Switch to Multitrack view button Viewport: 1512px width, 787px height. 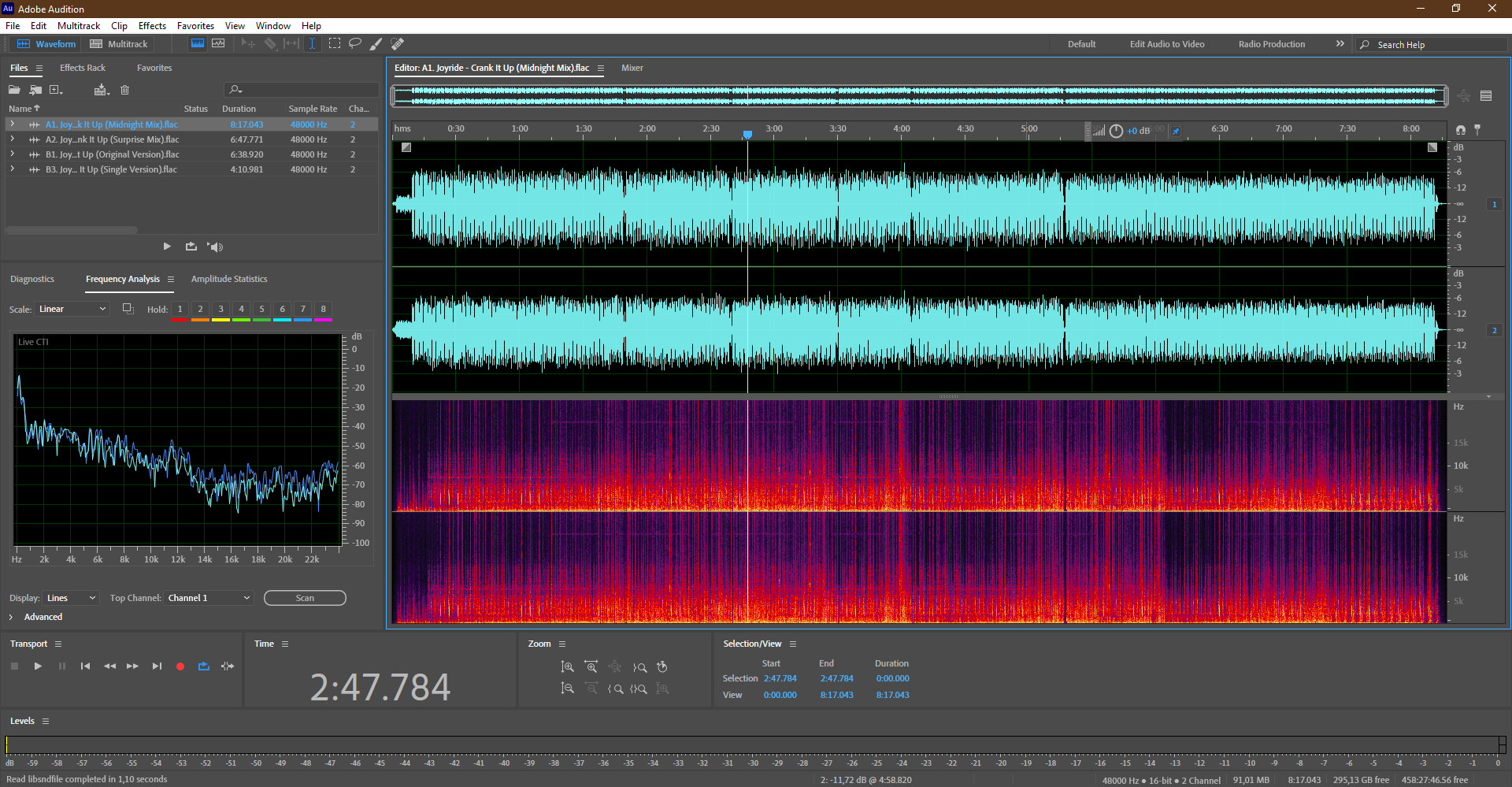pyautogui.click(x=119, y=44)
